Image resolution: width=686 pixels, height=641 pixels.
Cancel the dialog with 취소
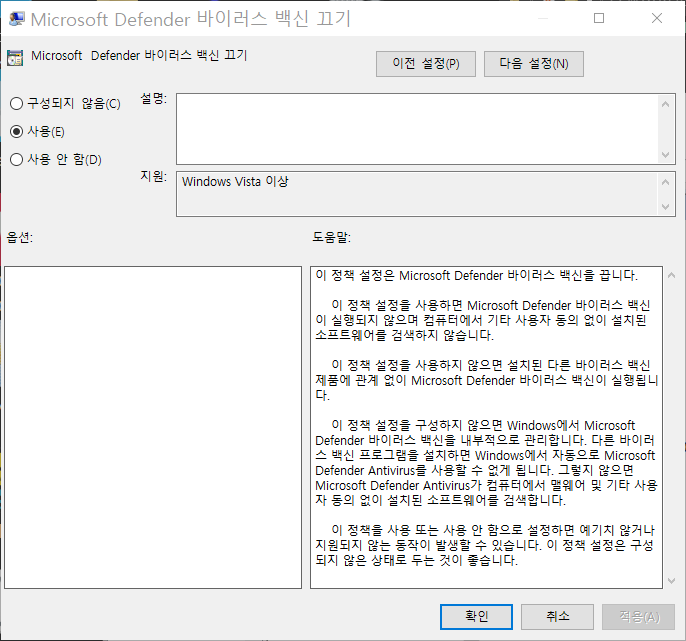click(x=557, y=617)
